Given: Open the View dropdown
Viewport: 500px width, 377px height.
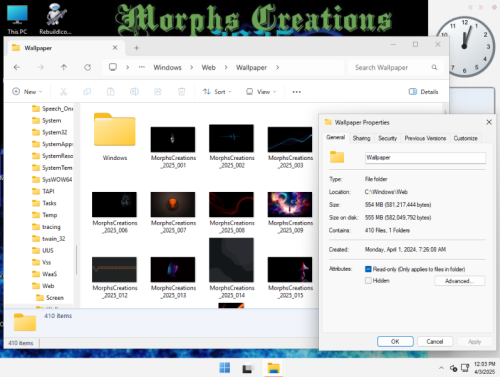Looking at the screenshot, I should coord(261,92).
